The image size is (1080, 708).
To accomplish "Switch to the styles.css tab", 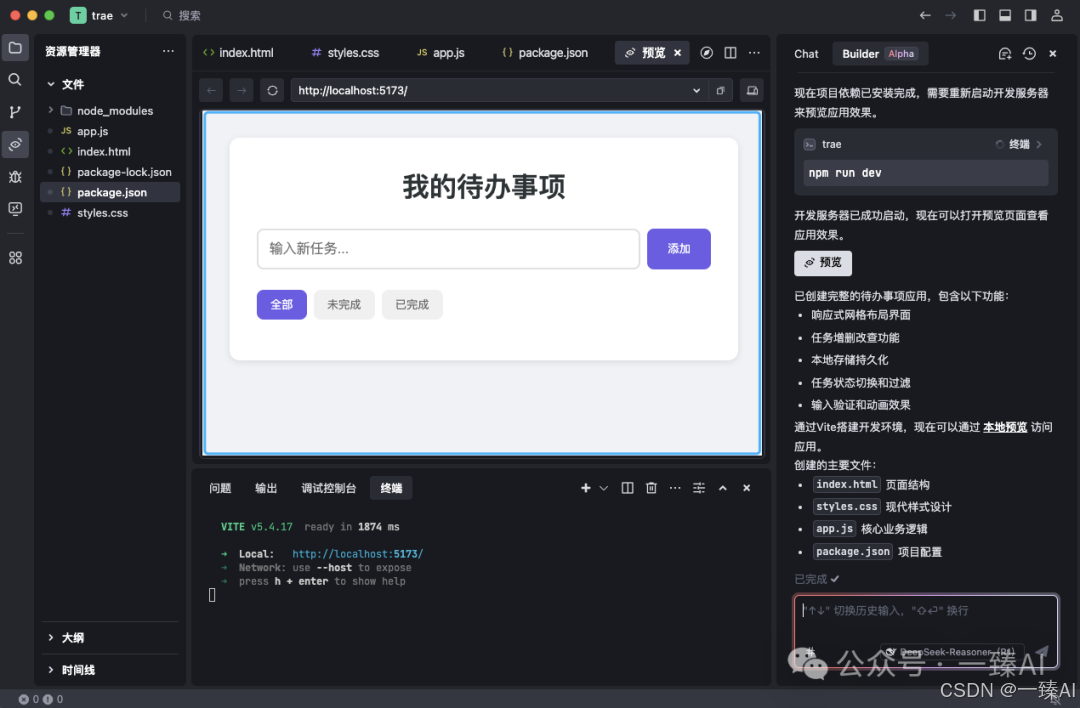I will [345, 52].
